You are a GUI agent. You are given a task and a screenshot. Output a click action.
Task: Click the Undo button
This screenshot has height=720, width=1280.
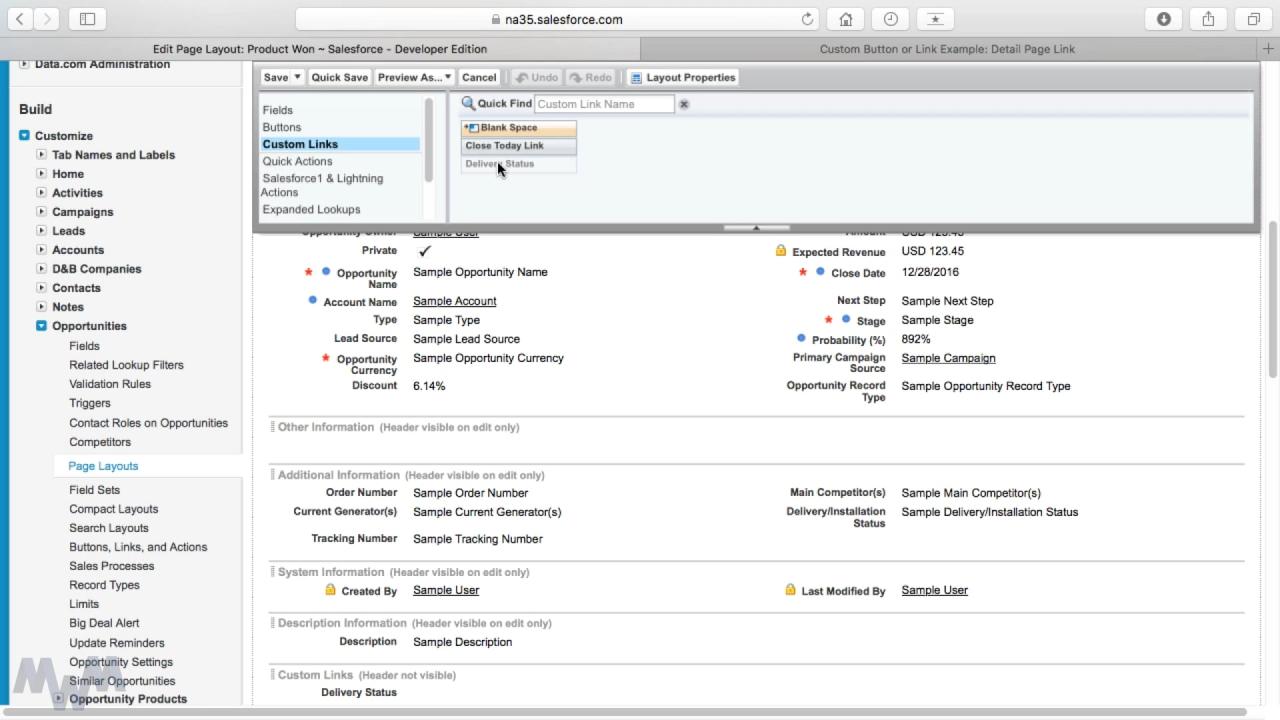(x=537, y=77)
